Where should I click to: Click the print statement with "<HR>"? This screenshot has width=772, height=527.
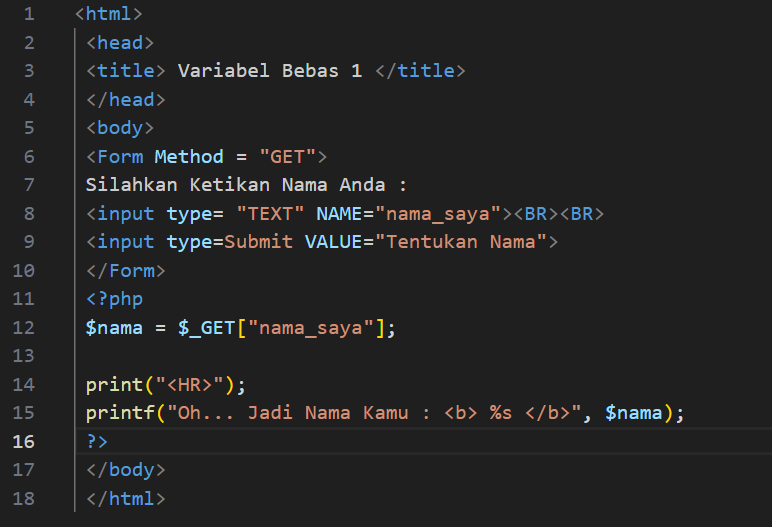point(165,384)
